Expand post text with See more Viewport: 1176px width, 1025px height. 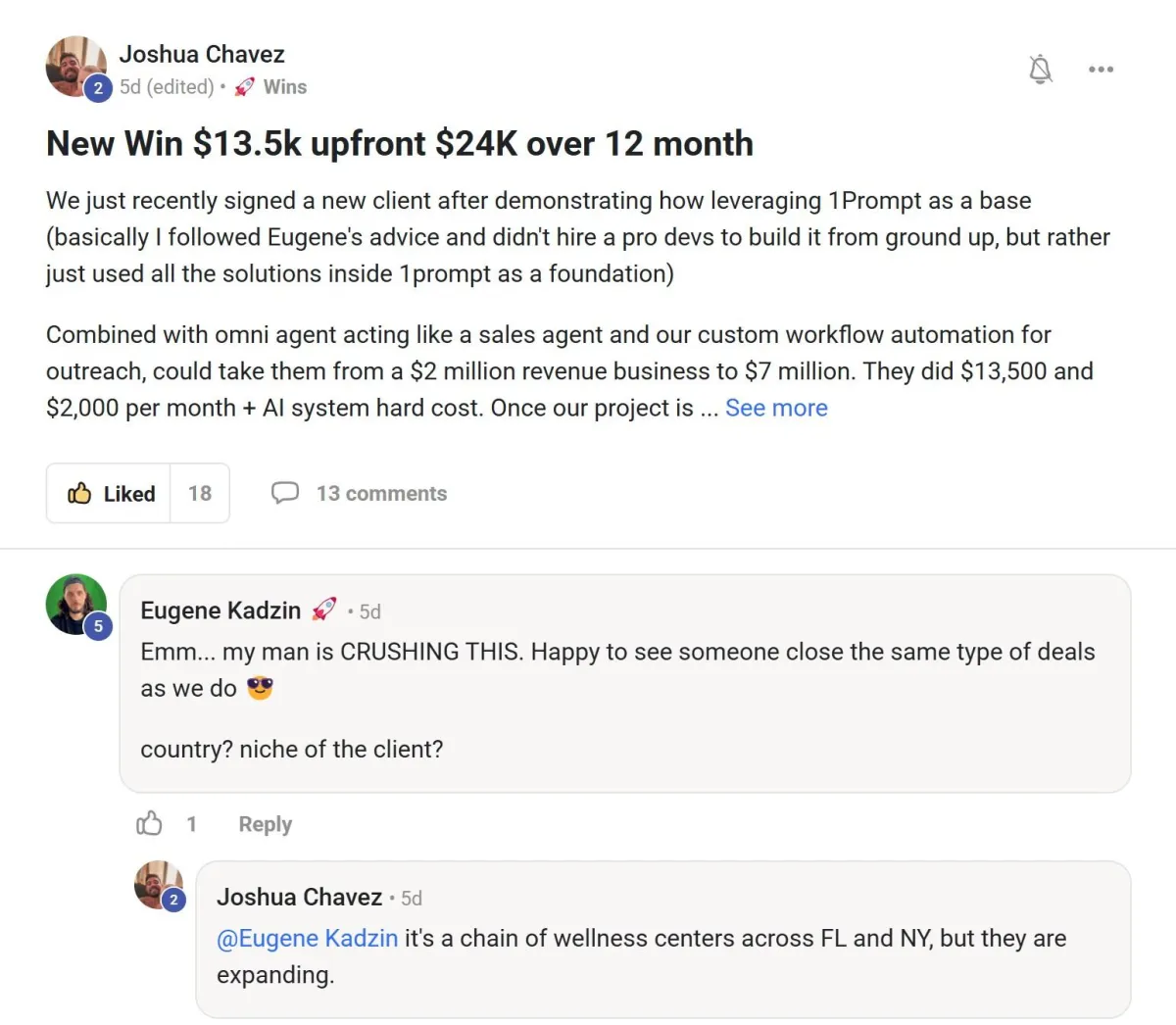pyautogui.click(x=776, y=408)
